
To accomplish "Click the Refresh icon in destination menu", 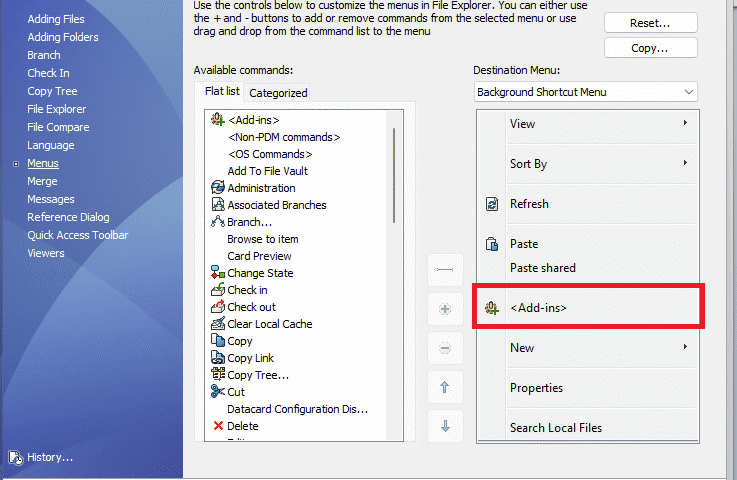I will [x=492, y=204].
